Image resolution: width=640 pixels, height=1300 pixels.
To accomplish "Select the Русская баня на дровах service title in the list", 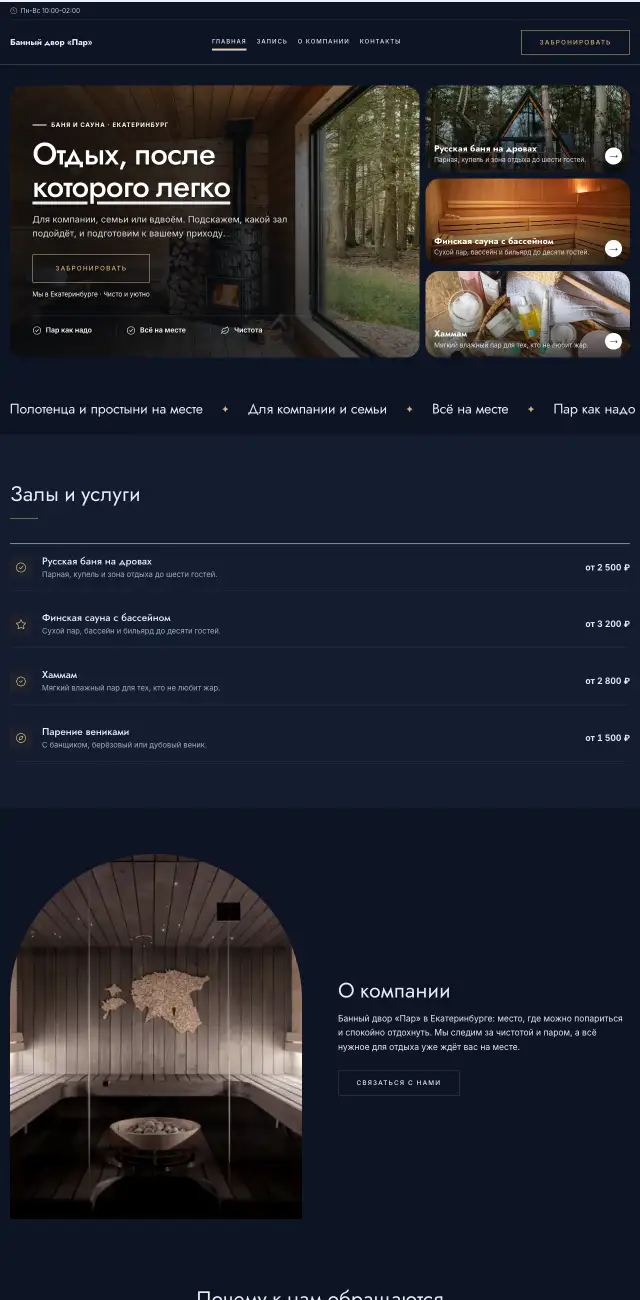I will (97, 562).
